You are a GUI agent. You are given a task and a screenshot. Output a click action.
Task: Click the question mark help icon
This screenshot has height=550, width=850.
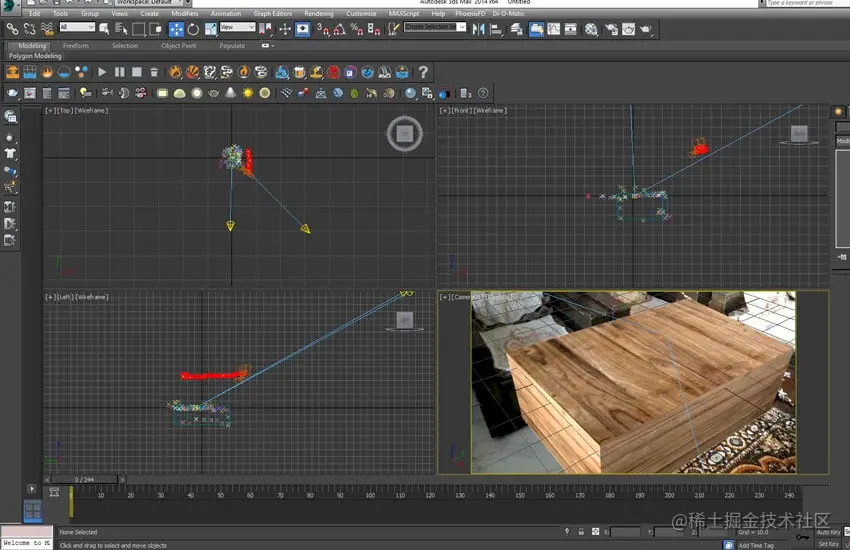click(423, 72)
